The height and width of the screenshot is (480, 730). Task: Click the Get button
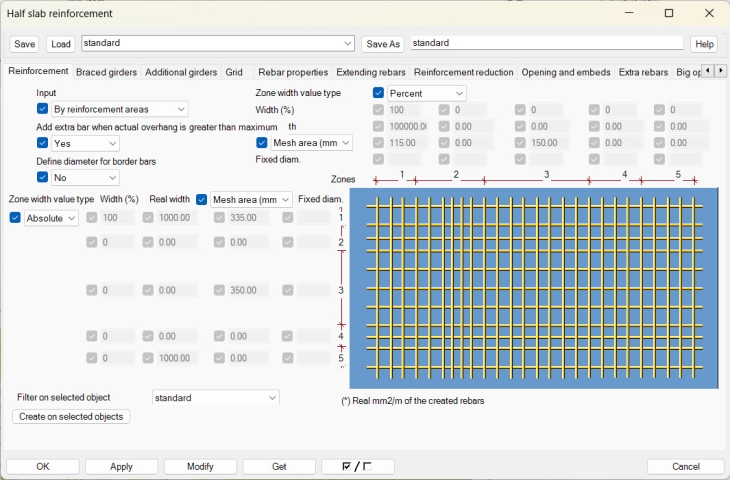click(279, 467)
